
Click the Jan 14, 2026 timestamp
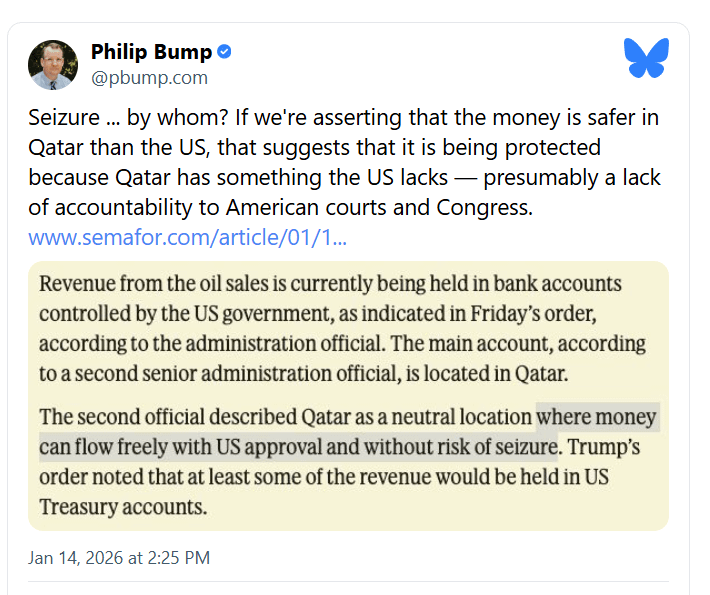119,558
